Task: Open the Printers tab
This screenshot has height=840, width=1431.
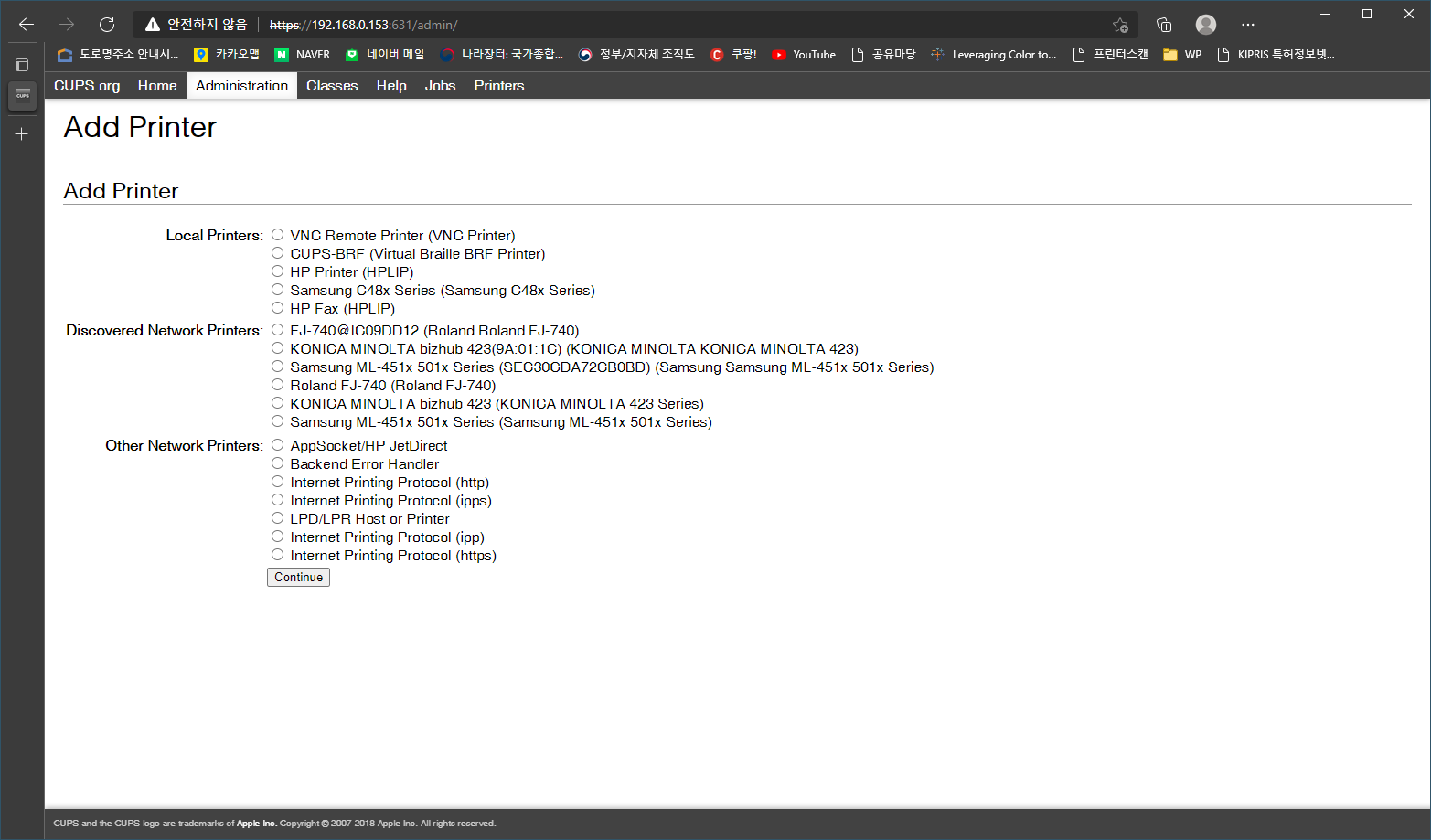Action: pyautogui.click(x=499, y=85)
